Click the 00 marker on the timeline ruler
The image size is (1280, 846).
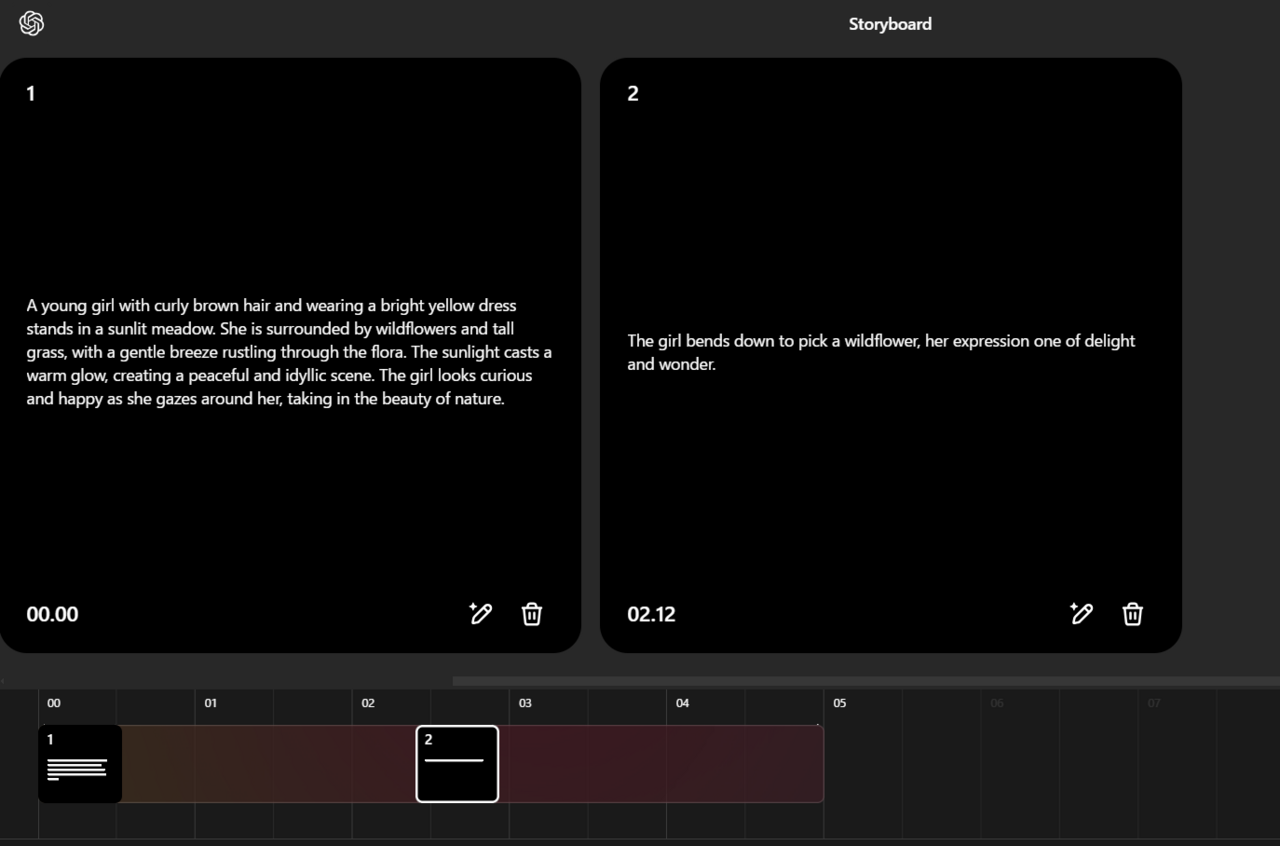(x=54, y=703)
